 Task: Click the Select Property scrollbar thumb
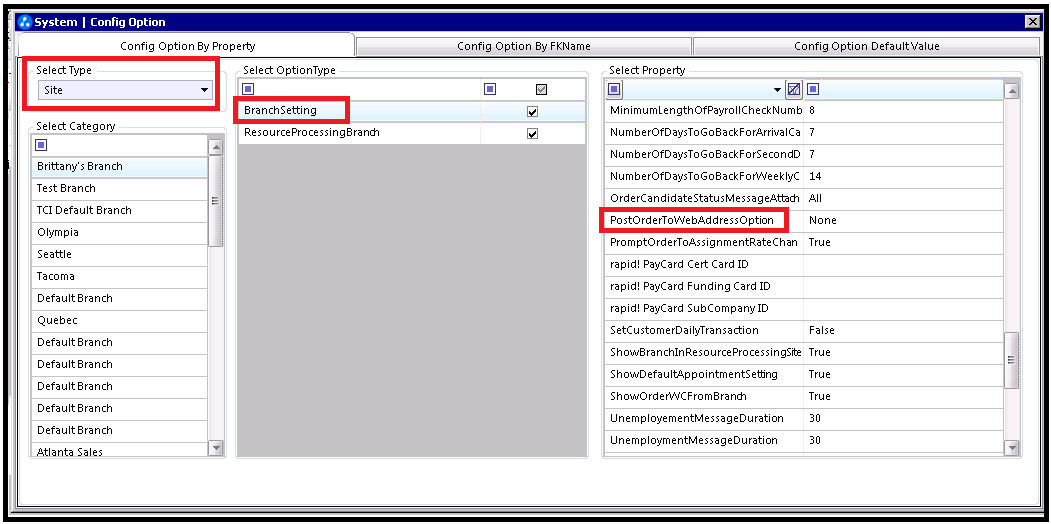1012,360
